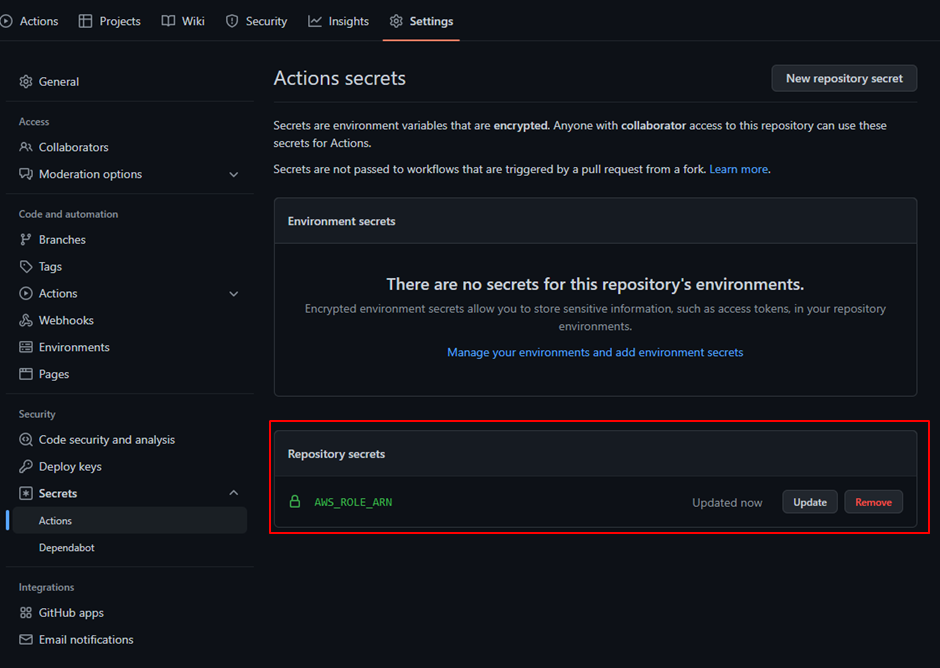Open Tags using its tag icon
The width and height of the screenshot is (940, 668).
pos(24,266)
